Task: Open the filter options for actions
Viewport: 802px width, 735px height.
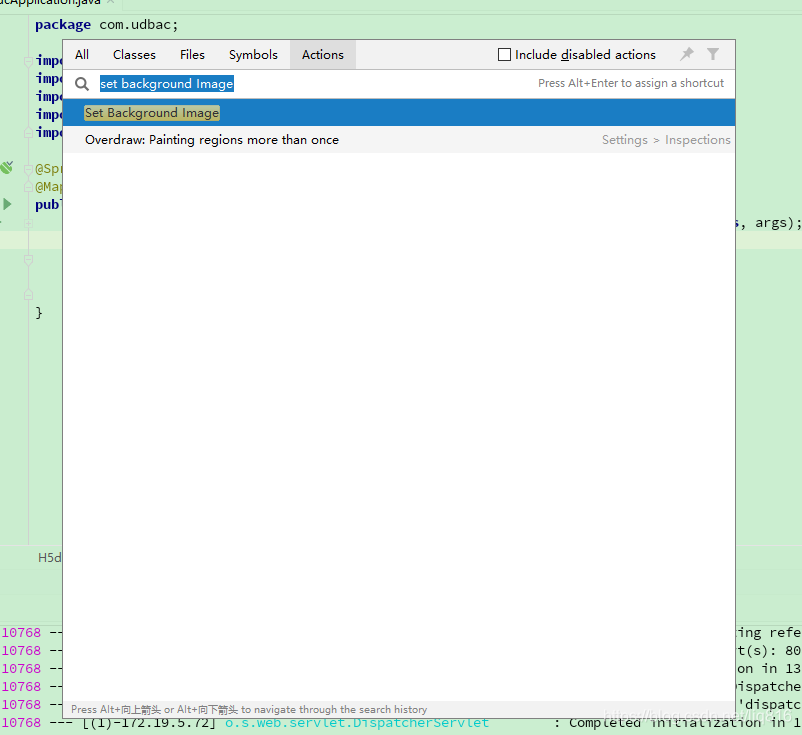Action: 713,54
